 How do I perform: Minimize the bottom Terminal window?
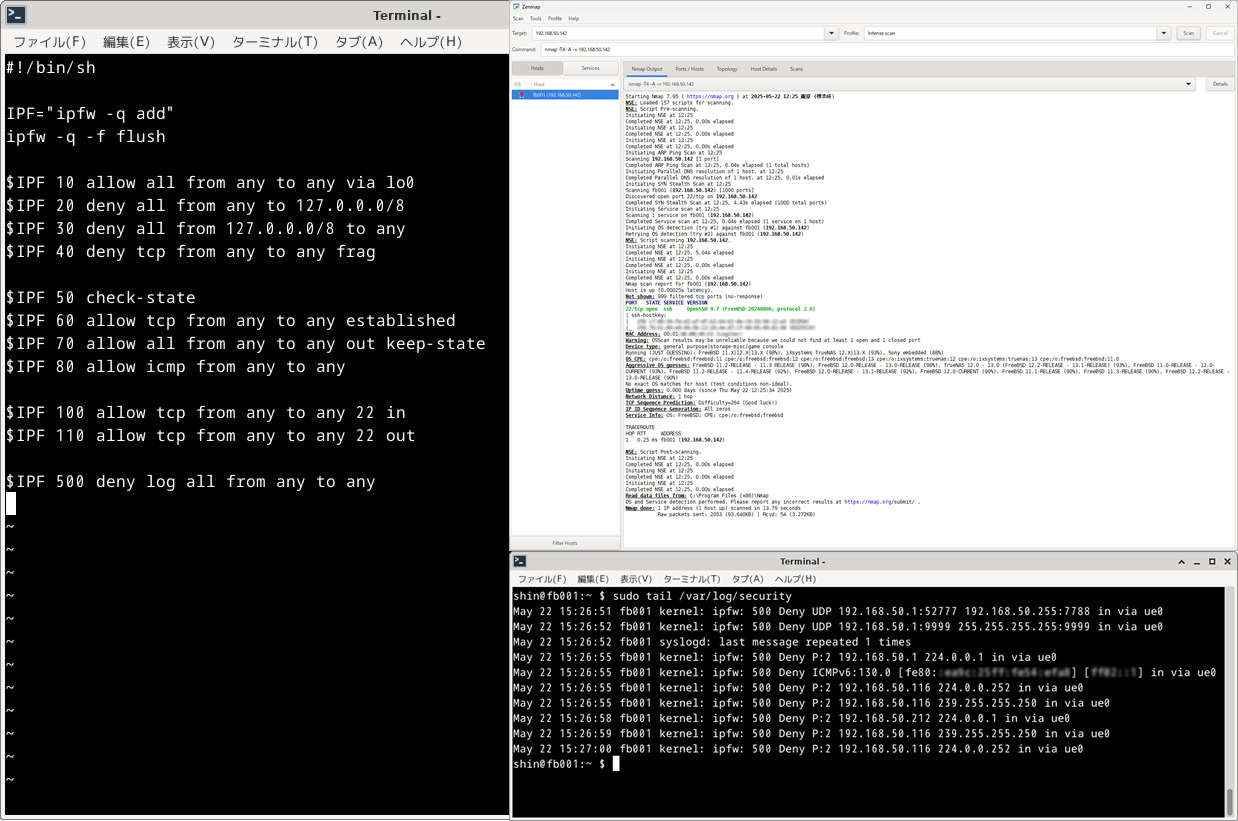tap(1197, 562)
